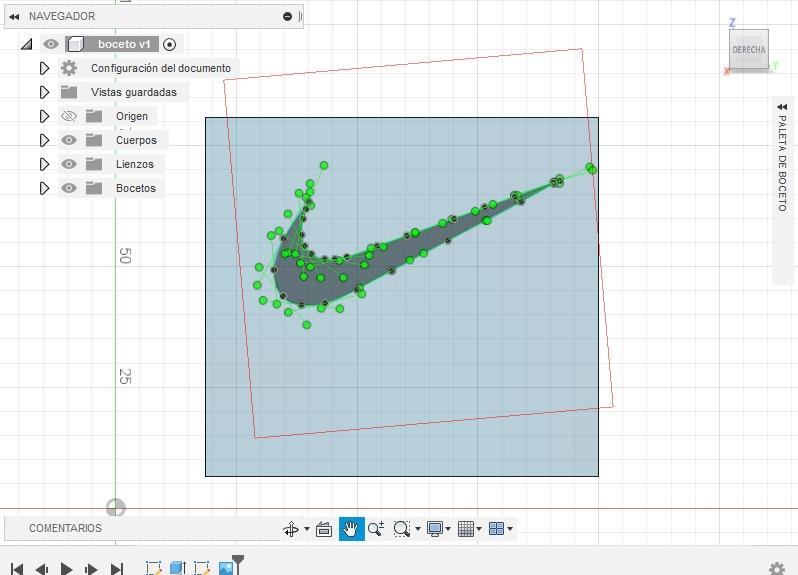Click the Vistas guardadas folder icon

coord(69,92)
